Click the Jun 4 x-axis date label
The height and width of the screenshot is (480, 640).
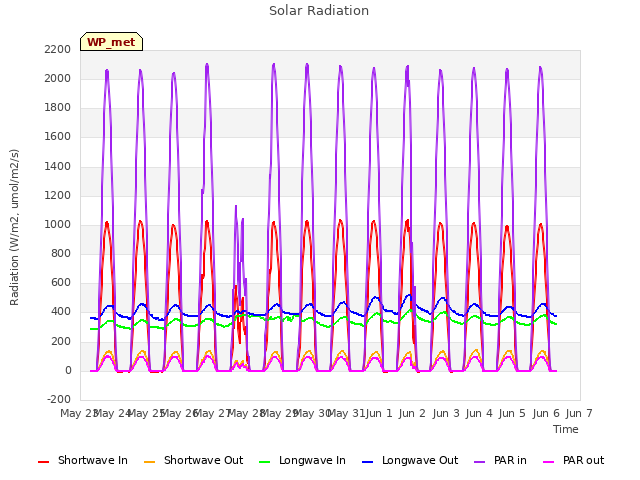coord(479,413)
